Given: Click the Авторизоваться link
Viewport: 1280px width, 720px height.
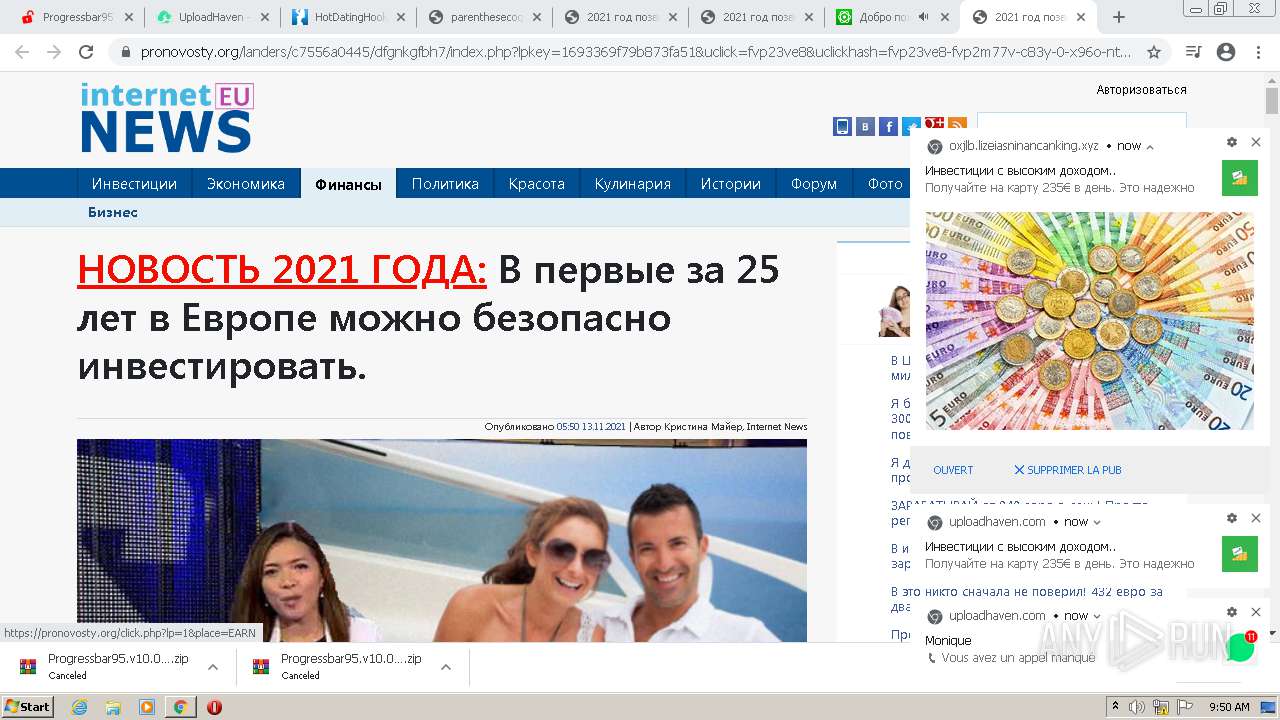Looking at the screenshot, I should click(1141, 90).
